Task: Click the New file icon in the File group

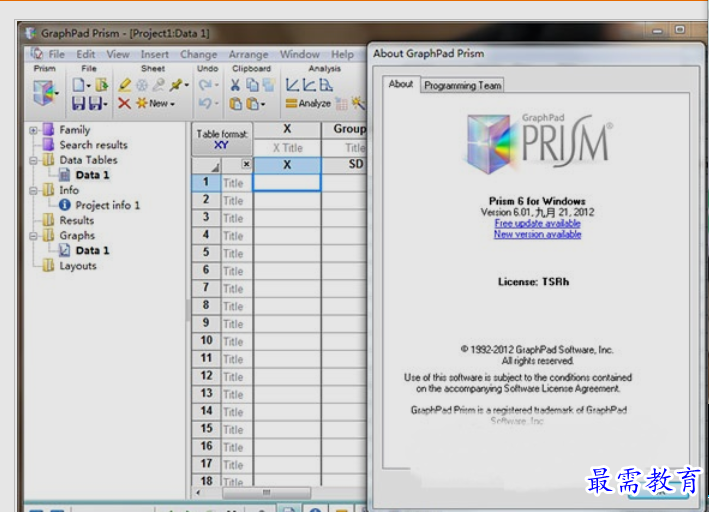Action: (78, 85)
